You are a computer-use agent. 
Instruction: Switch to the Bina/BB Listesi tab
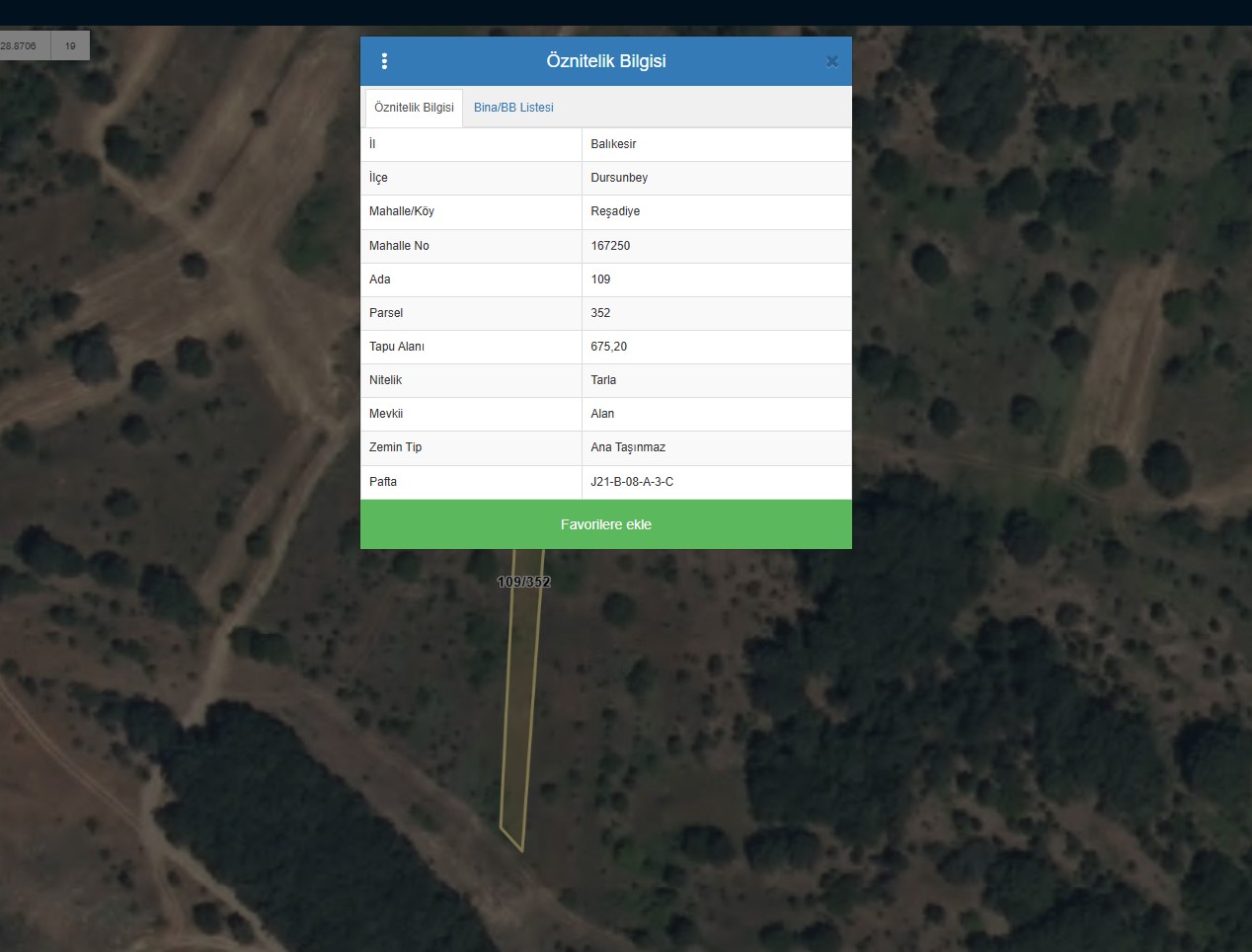tap(513, 108)
